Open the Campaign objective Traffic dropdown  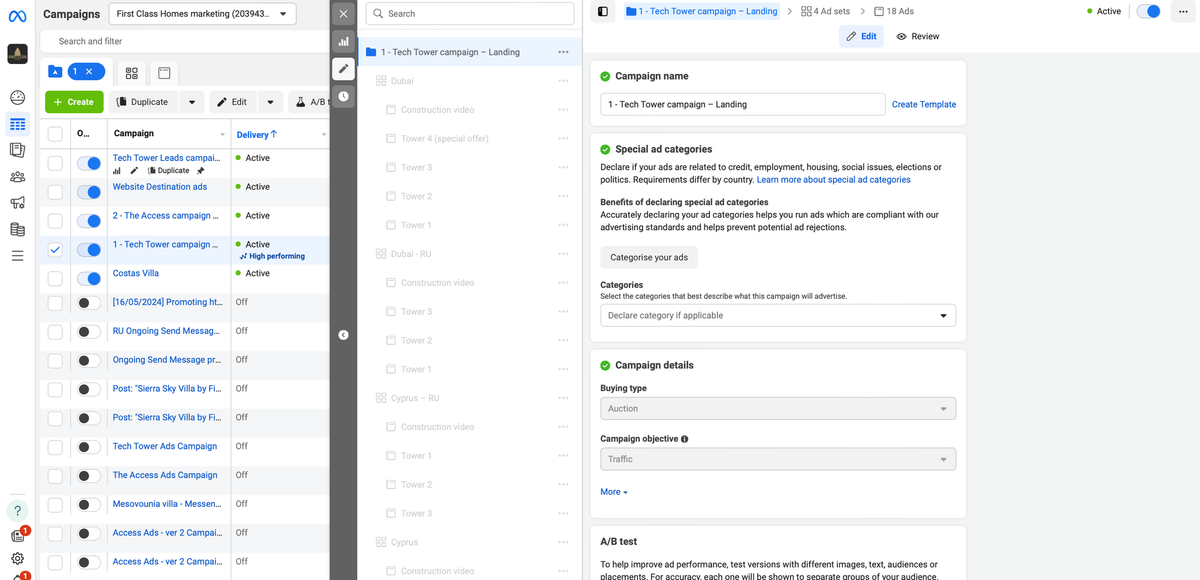coord(778,459)
